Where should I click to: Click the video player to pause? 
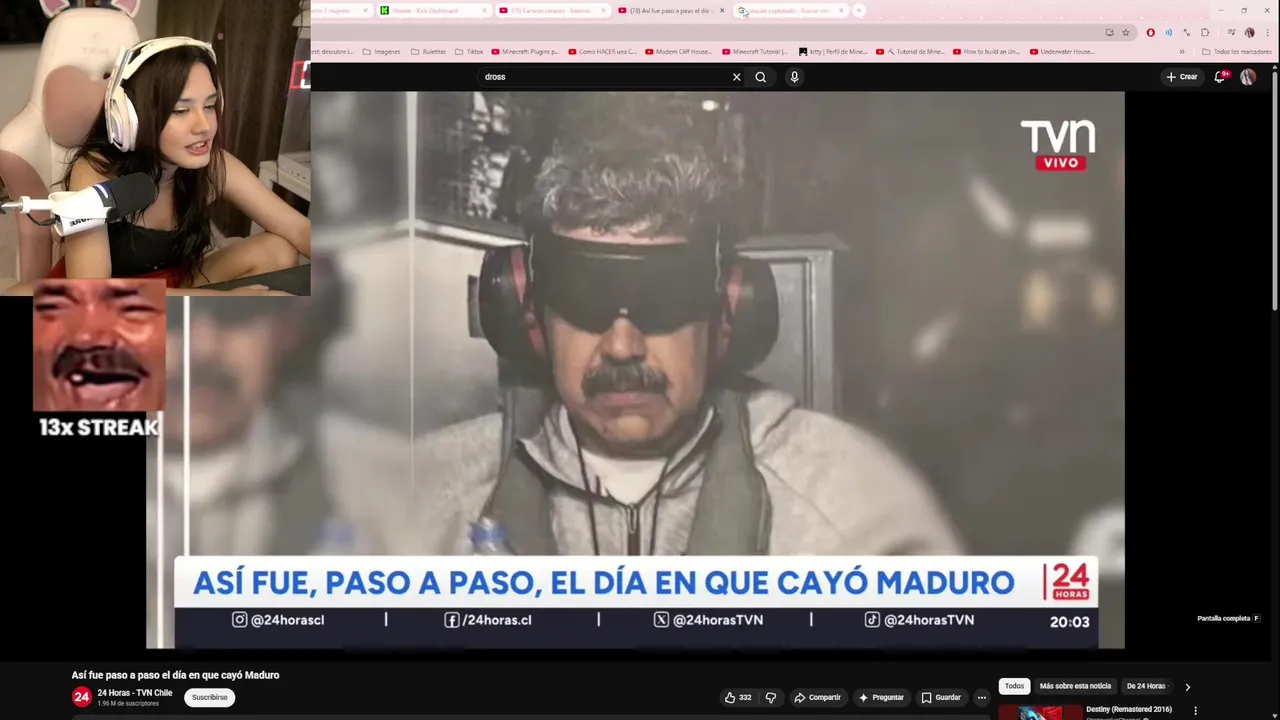[x=635, y=370]
